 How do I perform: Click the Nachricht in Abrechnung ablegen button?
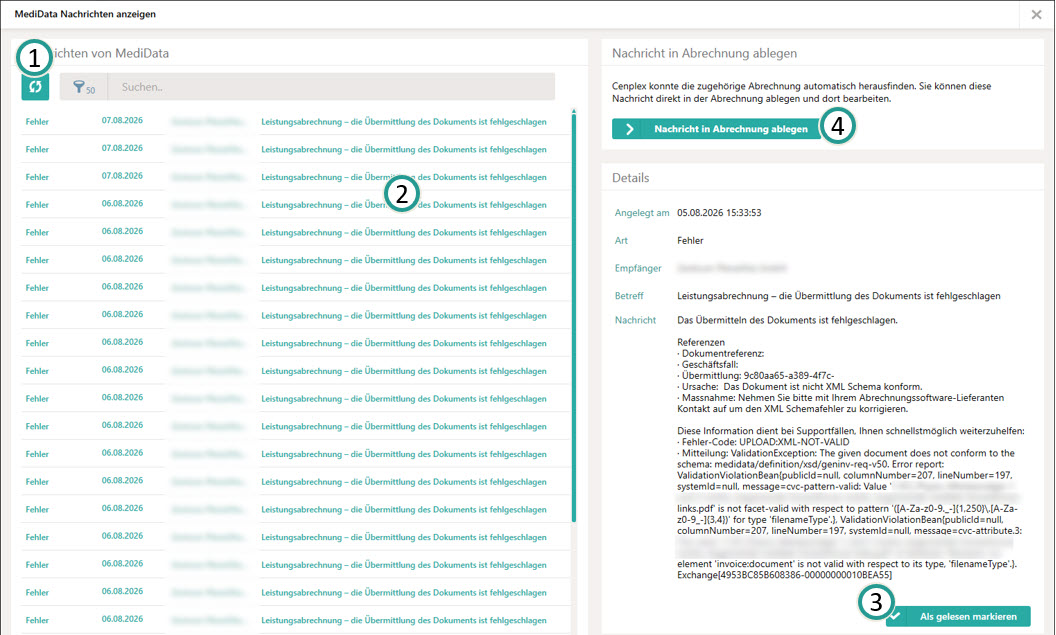pos(717,129)
